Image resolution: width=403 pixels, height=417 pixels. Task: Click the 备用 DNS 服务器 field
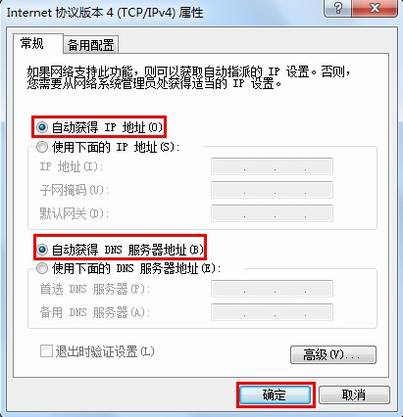272,312
